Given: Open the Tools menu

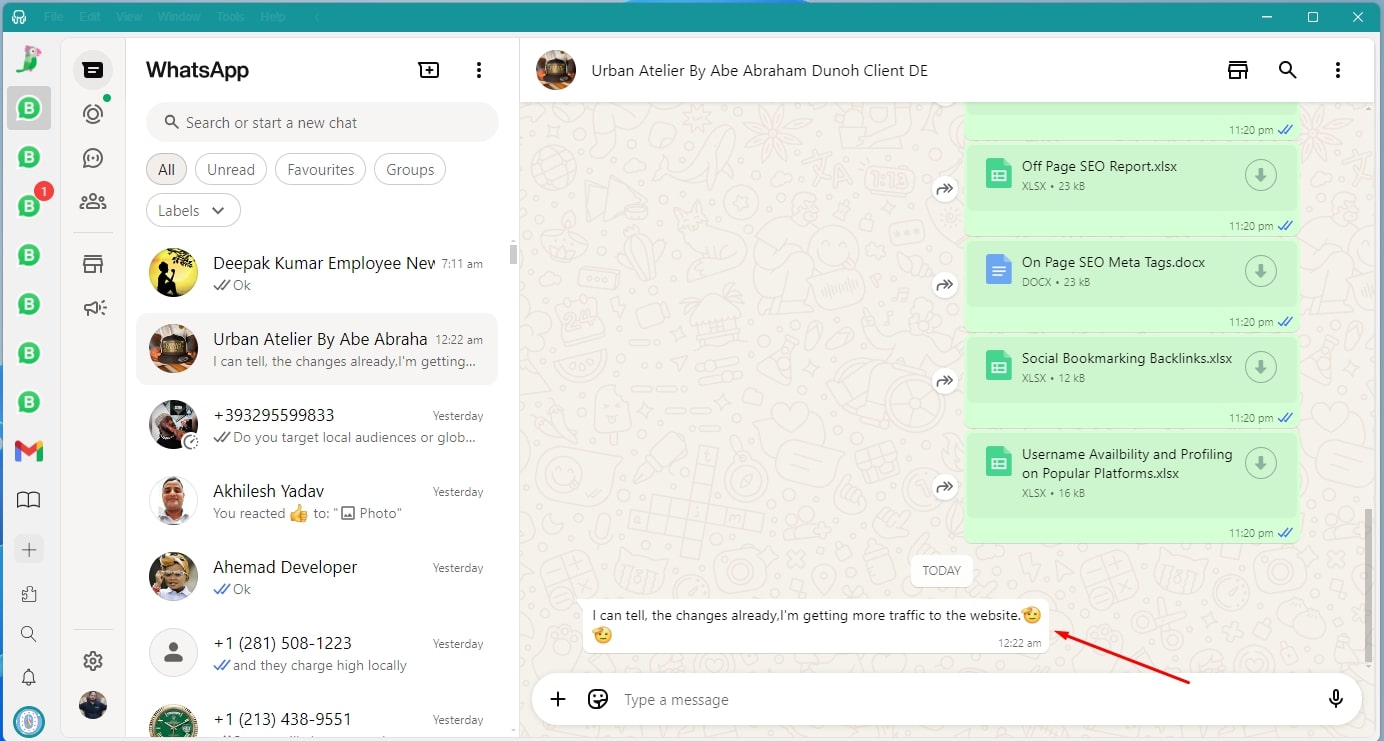Looking at the screenshot, I should point(230,17).
